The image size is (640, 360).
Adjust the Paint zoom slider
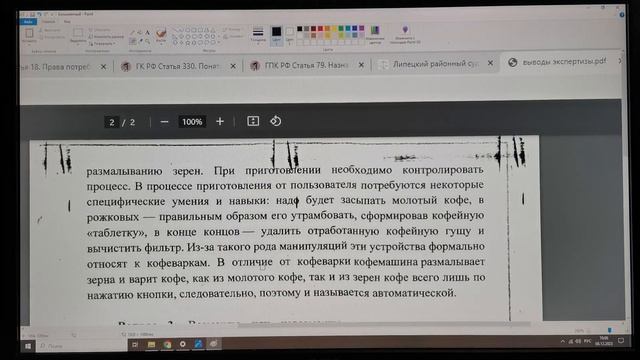(x=609, y=330)
